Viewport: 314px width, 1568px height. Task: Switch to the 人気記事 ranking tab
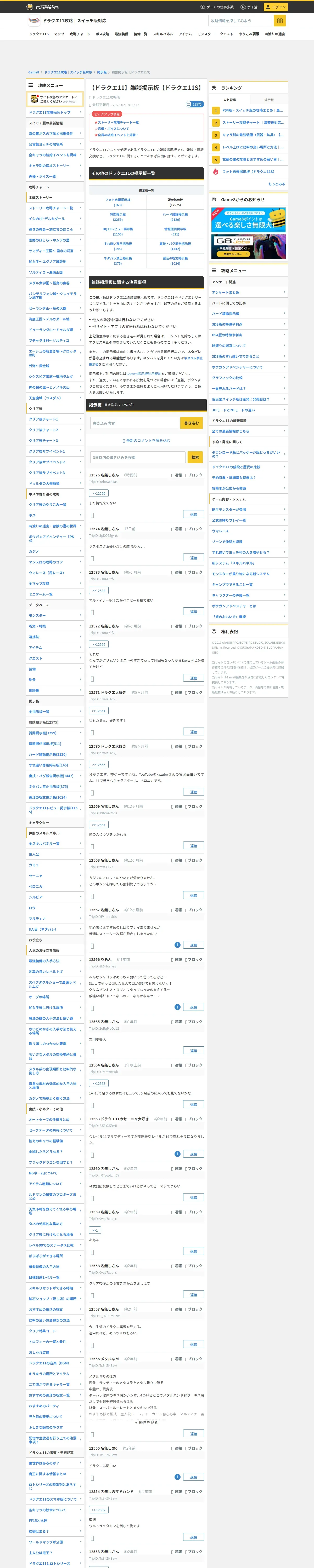click(x=229, y=100)
